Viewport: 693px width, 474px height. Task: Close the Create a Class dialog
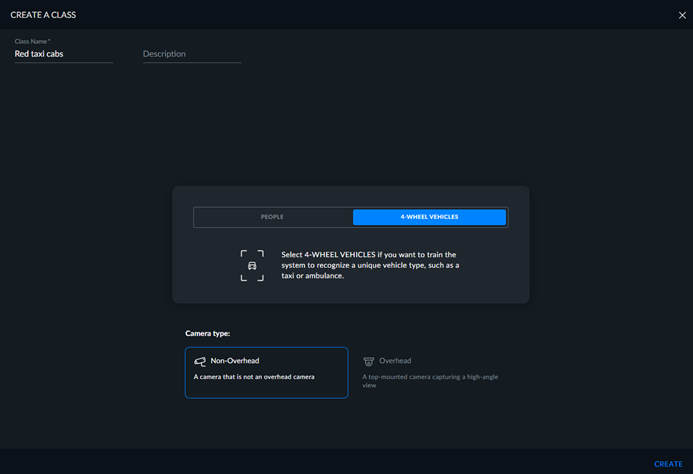pyautogui.click(x=682, y=15)
